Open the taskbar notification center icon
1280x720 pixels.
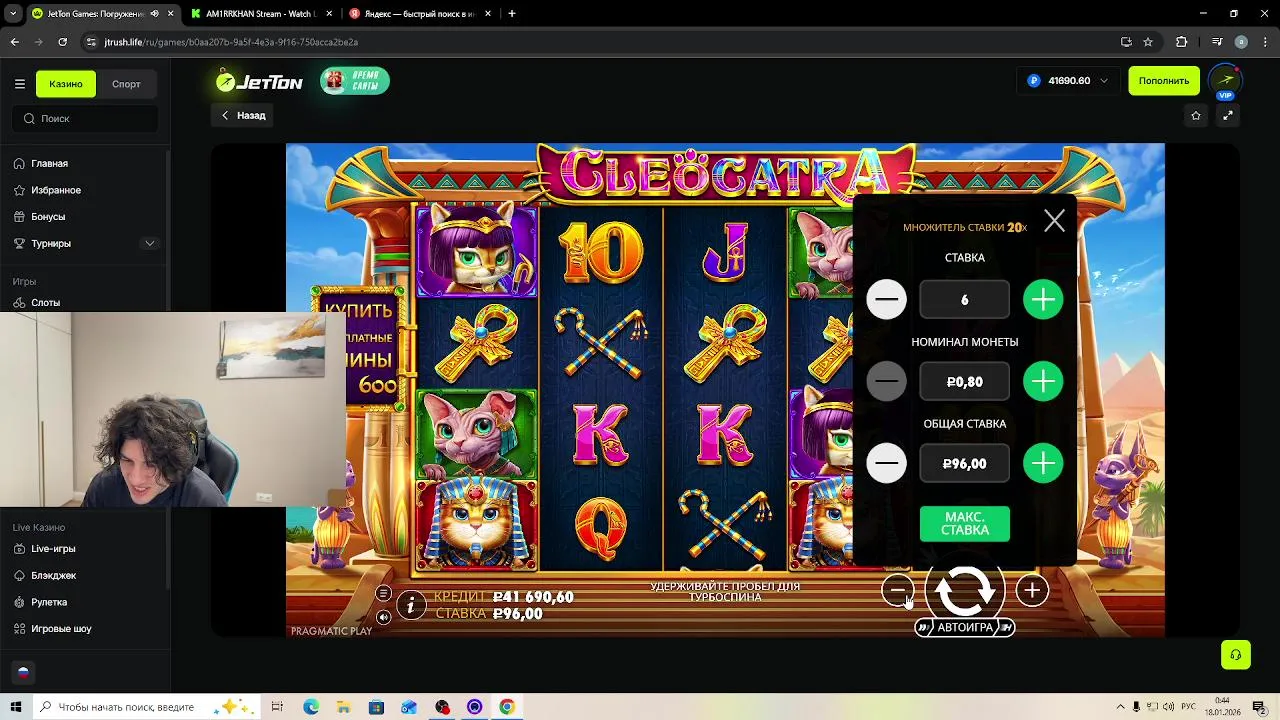pyautogui.click(x=1259, y=707)
